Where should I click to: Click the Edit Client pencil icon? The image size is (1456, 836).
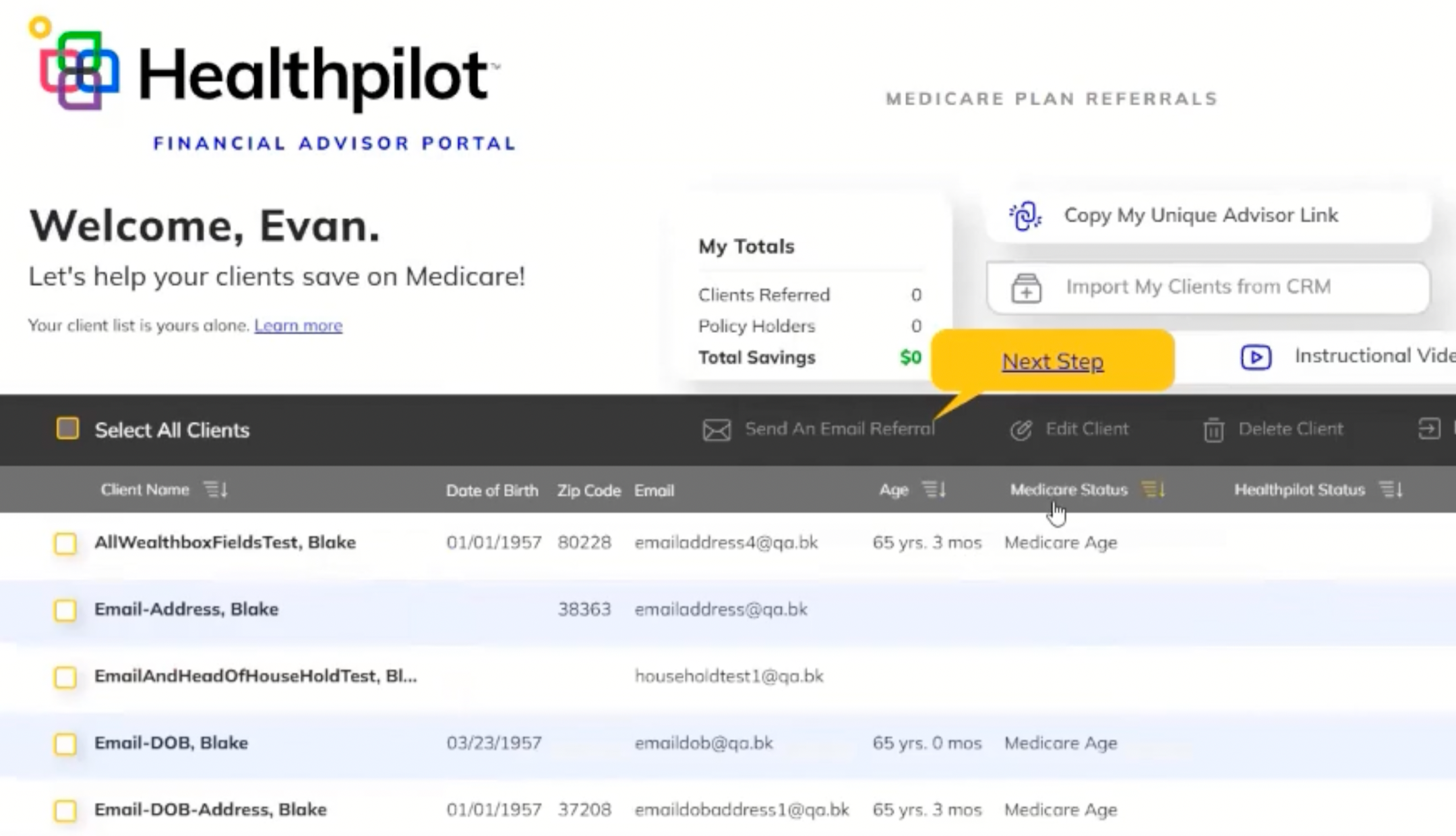(x=1021, y=429)
